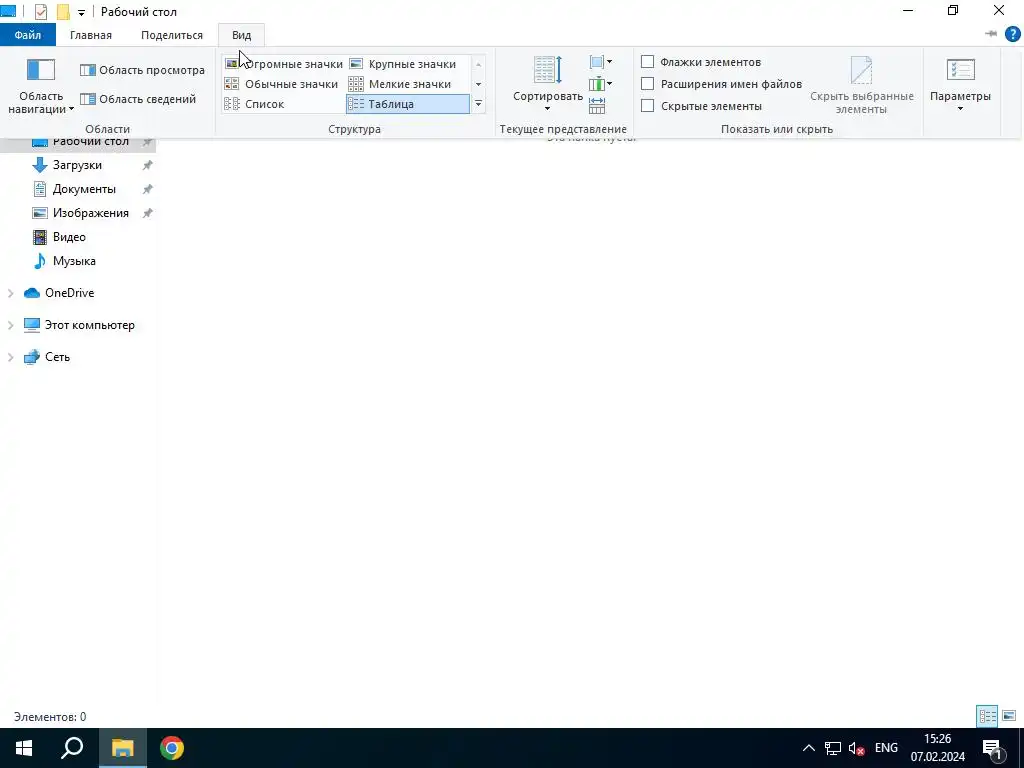Switch to the Поделиться ribbon tab
Viewport: 1024px width, 768px height.
click(172, 35)
